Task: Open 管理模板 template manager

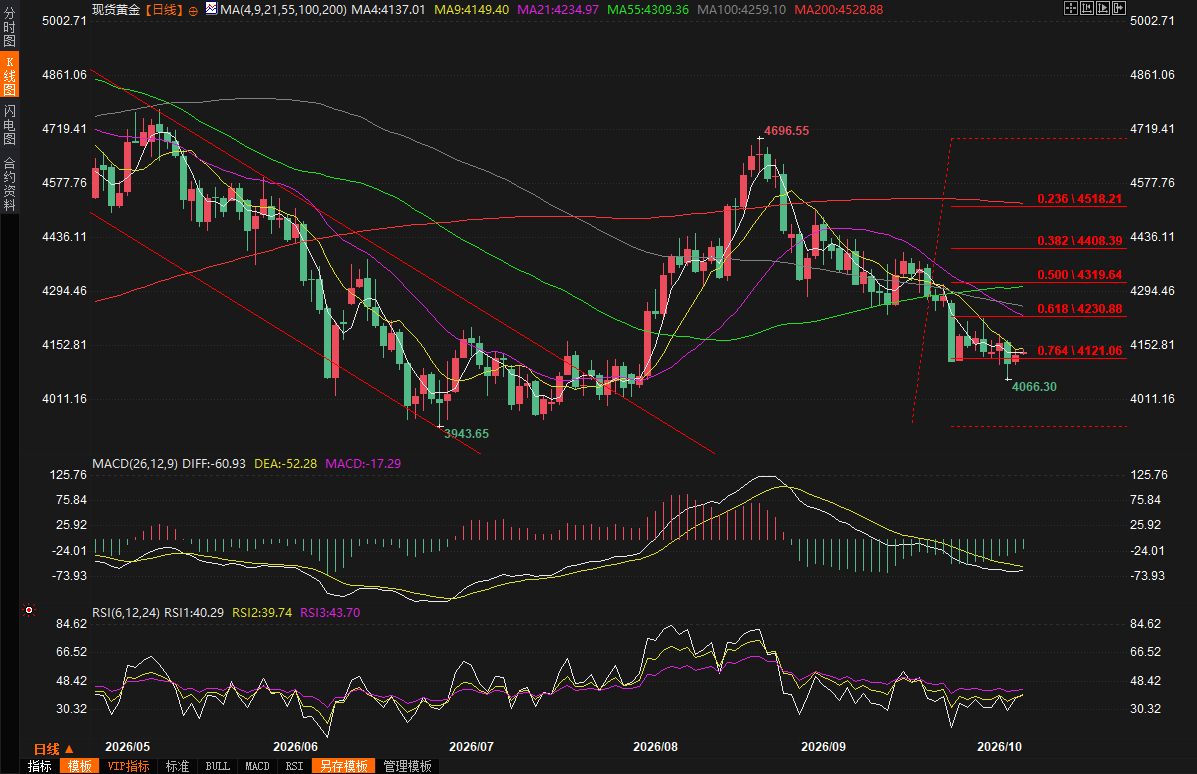Action: 408,766
